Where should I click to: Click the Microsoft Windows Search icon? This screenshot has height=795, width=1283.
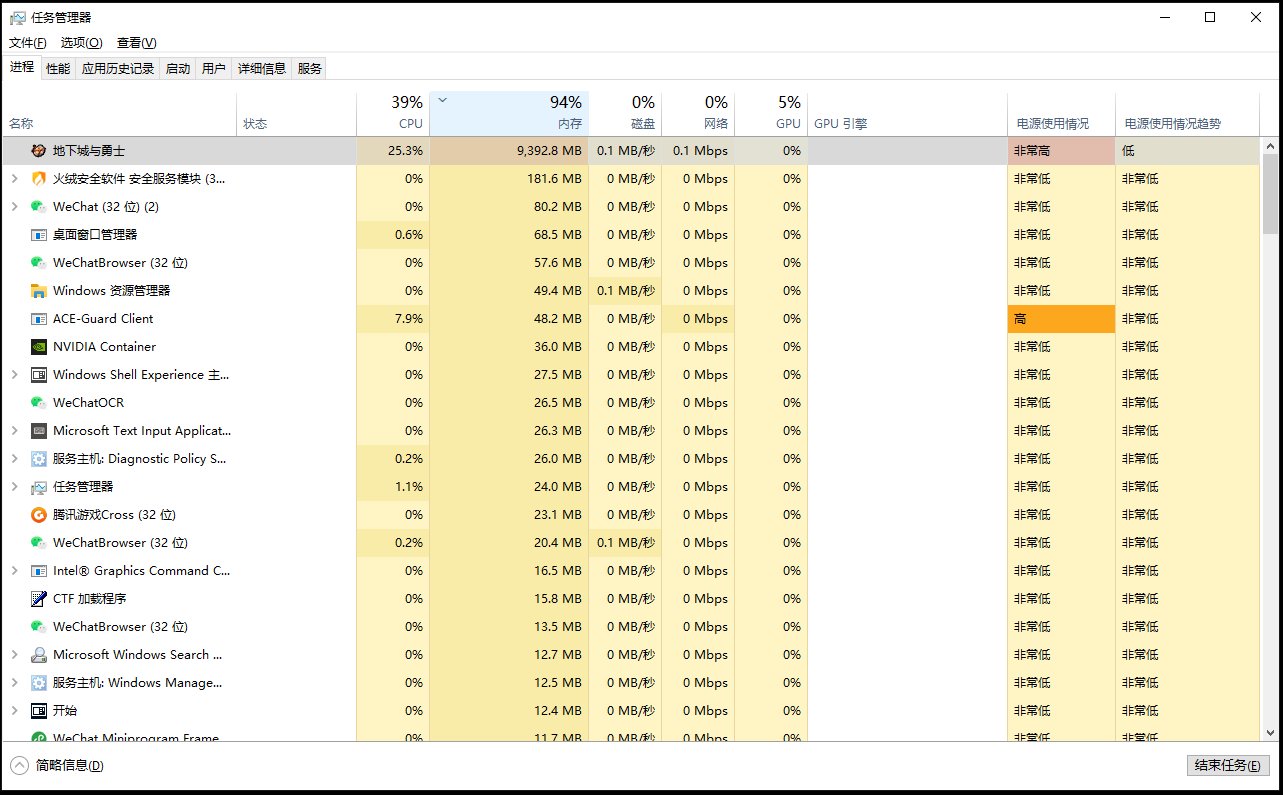click(38, 654)
